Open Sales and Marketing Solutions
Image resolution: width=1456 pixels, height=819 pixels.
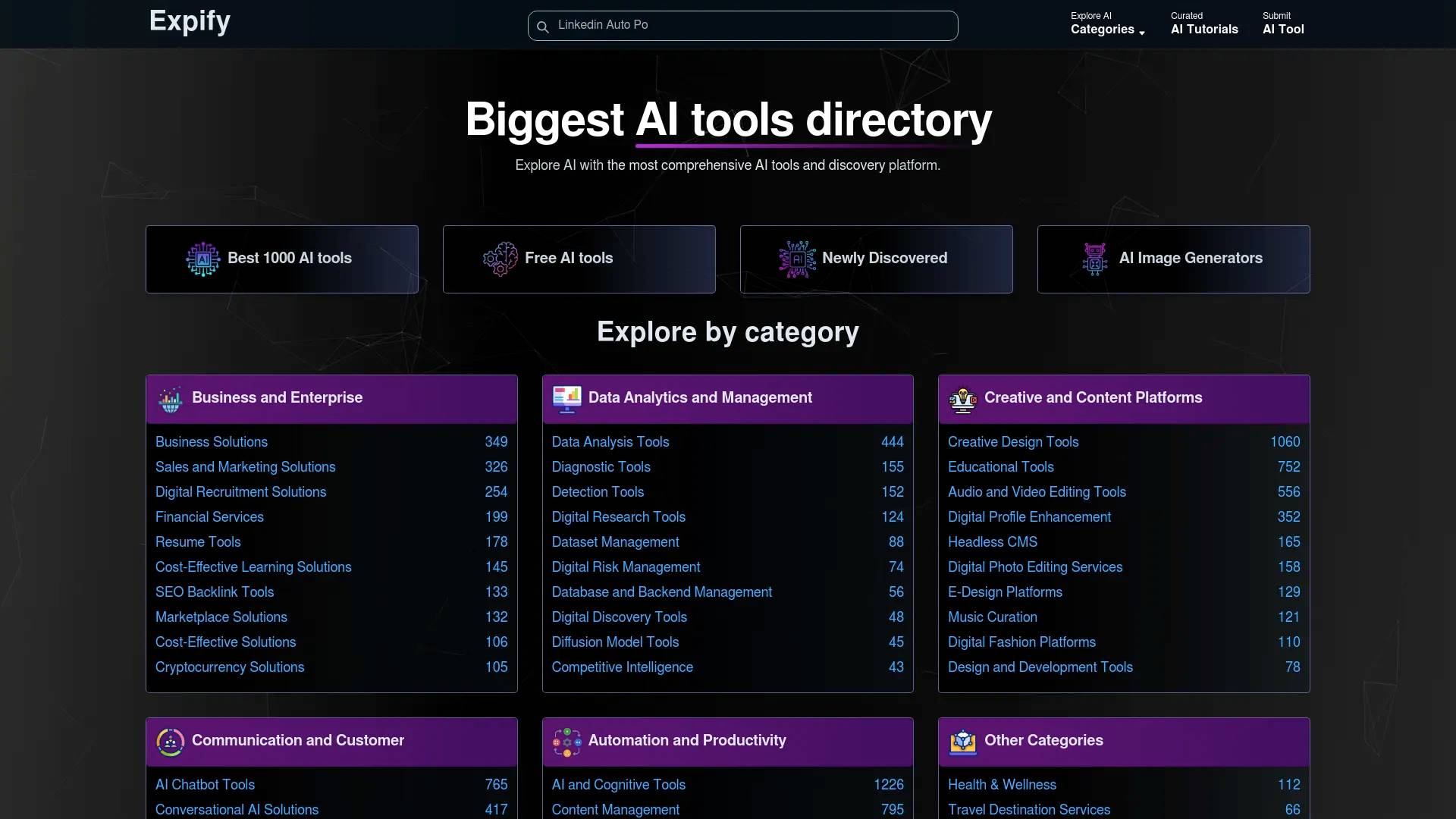246,466
